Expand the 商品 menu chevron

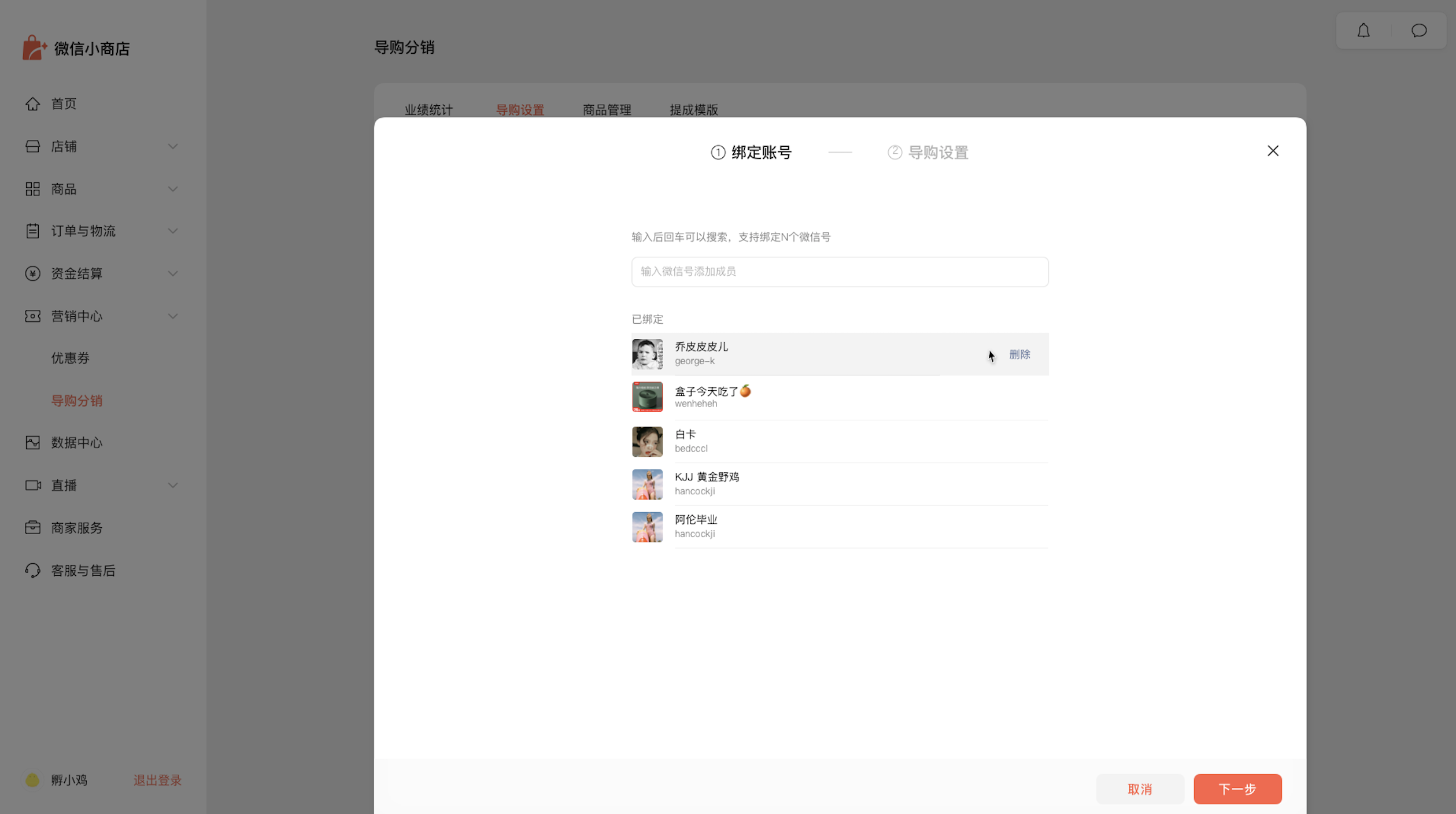pyautogui.click(x=173, y=189)
